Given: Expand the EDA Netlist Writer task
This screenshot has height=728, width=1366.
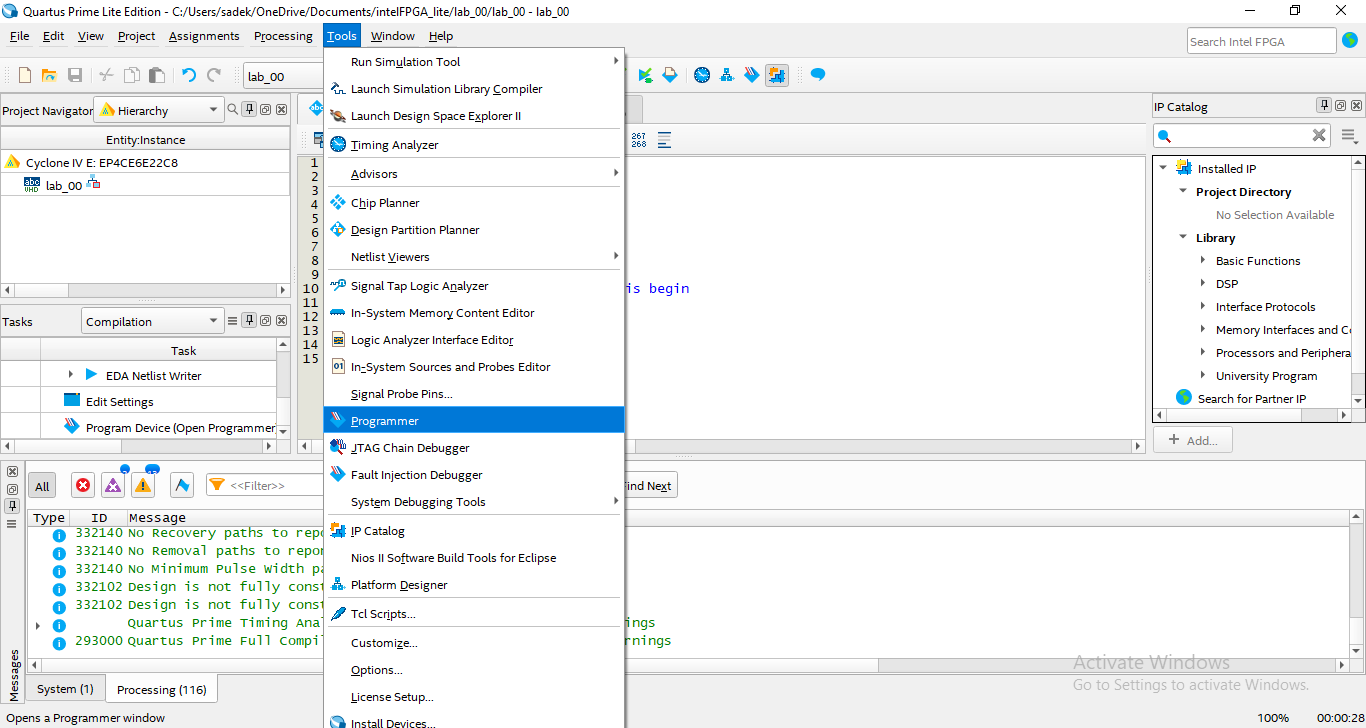Looking at the screenshot, I should (x=70, y=375).
